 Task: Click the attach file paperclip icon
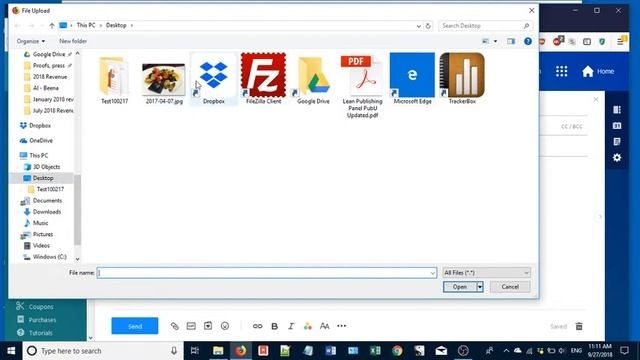tap(175, 326)
